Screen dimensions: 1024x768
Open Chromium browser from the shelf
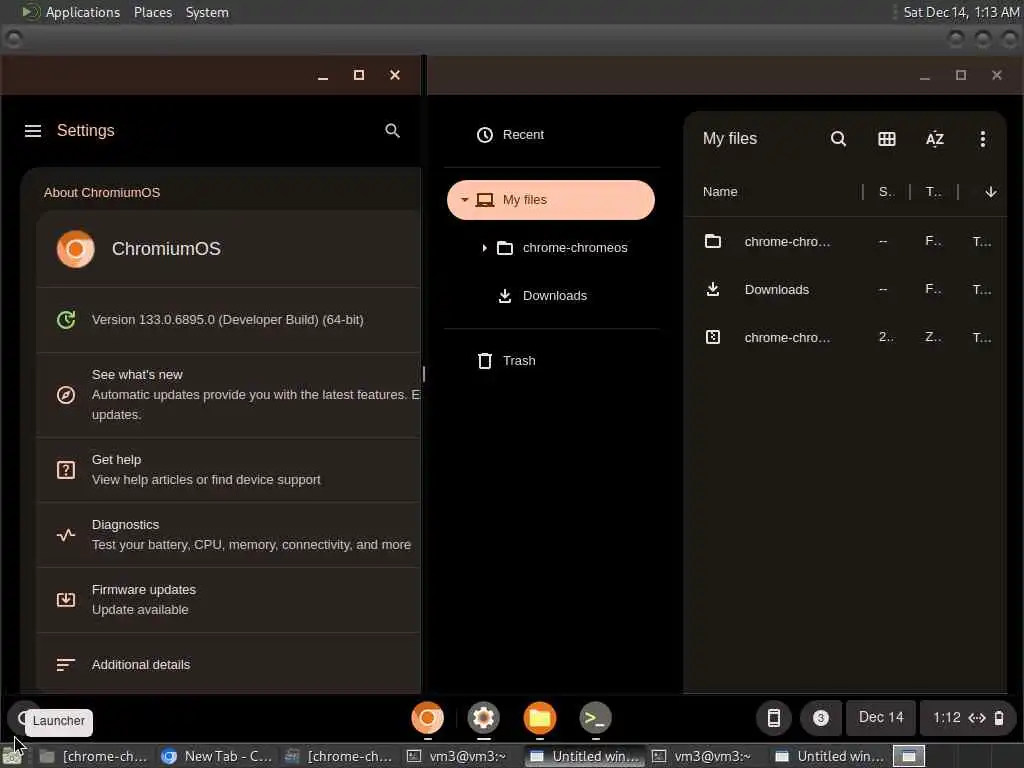(428, 718)
